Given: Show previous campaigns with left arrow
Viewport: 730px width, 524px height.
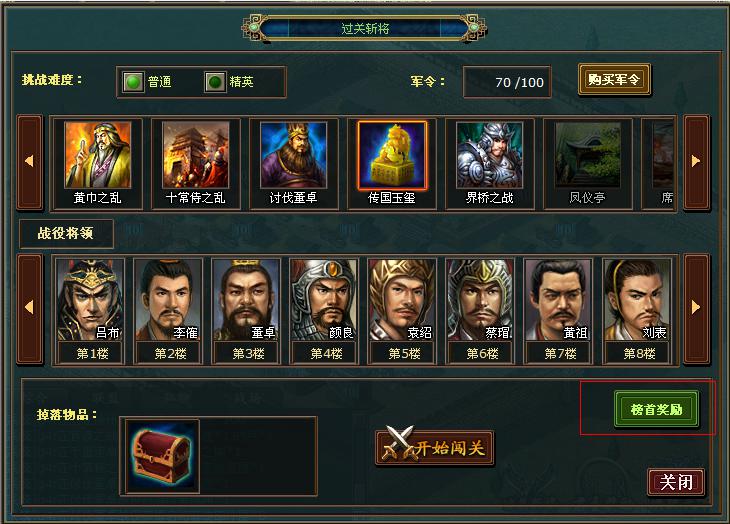Looking at the screenshot, I should tap(30, 161).
